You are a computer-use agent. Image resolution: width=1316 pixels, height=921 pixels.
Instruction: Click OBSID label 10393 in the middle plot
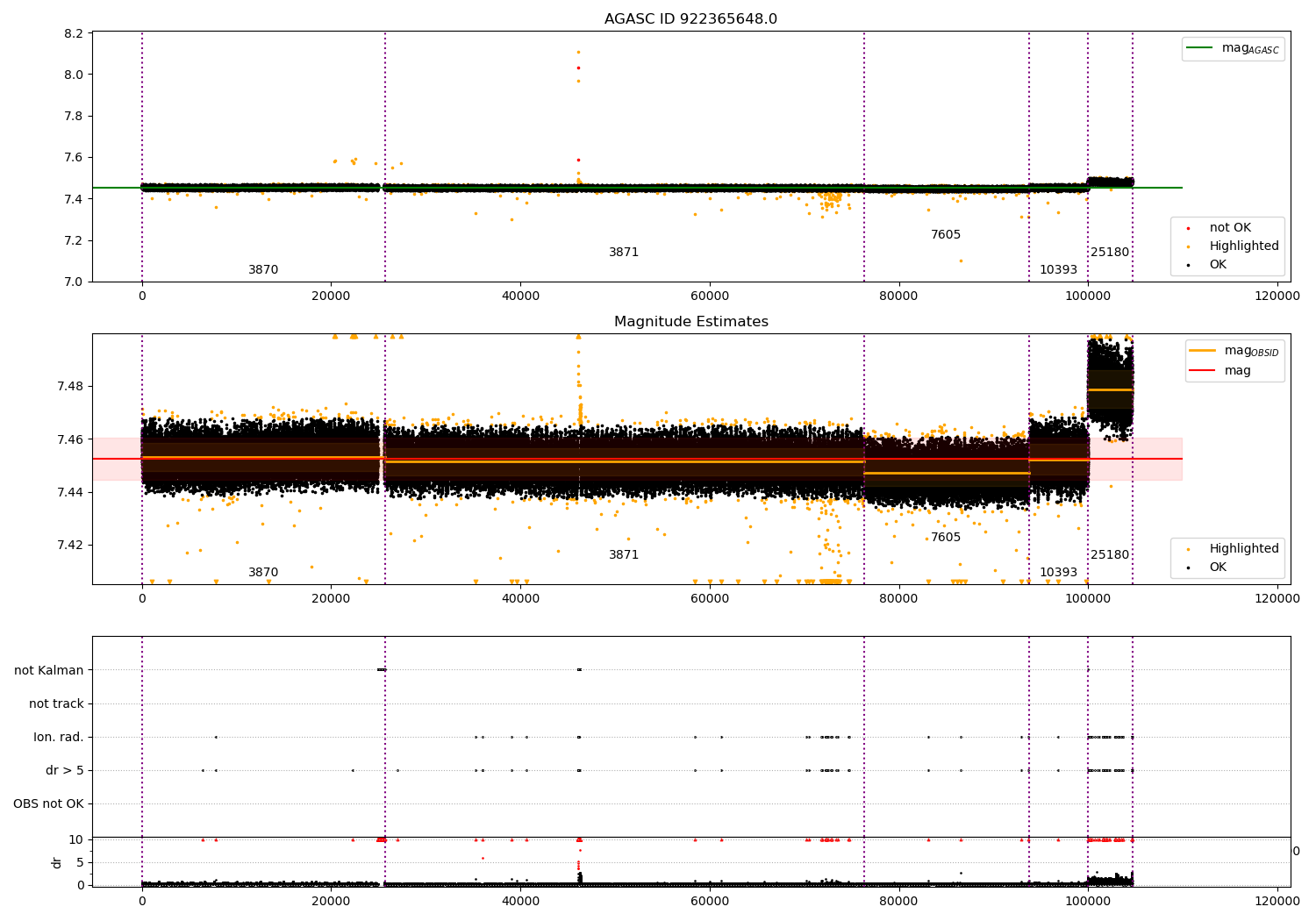[1058, 573]
